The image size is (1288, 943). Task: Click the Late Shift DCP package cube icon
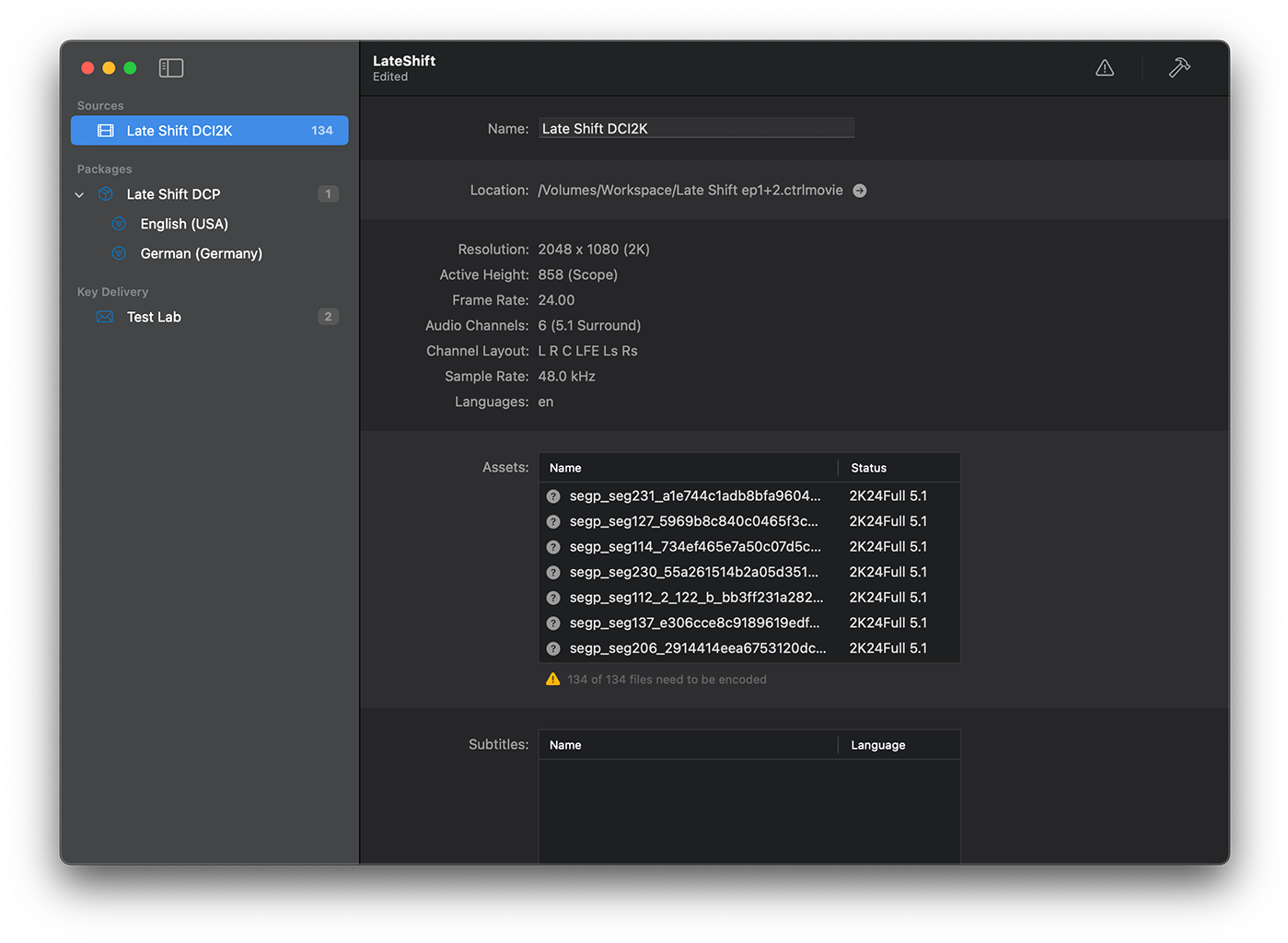[106, 194]
